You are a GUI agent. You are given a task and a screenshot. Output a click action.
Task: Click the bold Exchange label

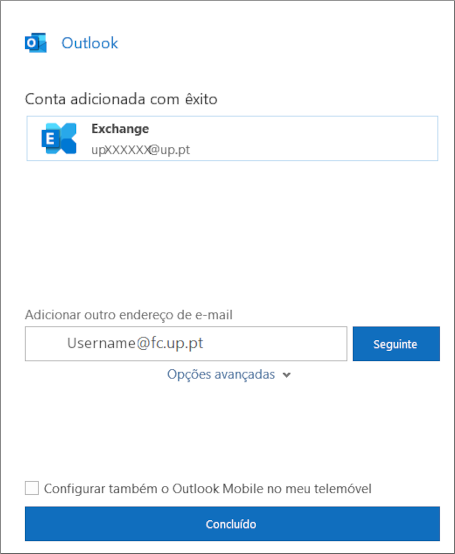(x=120, y=129)
